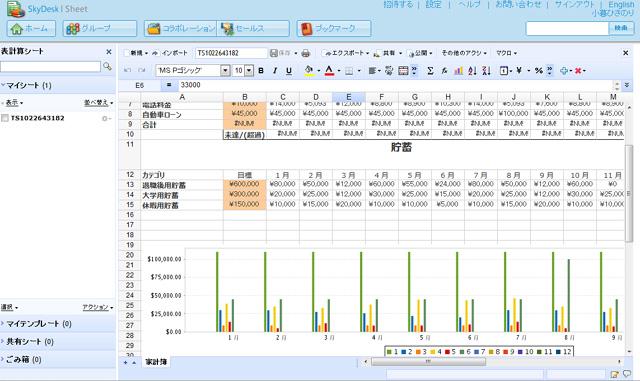The width and height of the screenshot is (640, 381).
Task: Click the text alignment icon
Action: (372, 71)
